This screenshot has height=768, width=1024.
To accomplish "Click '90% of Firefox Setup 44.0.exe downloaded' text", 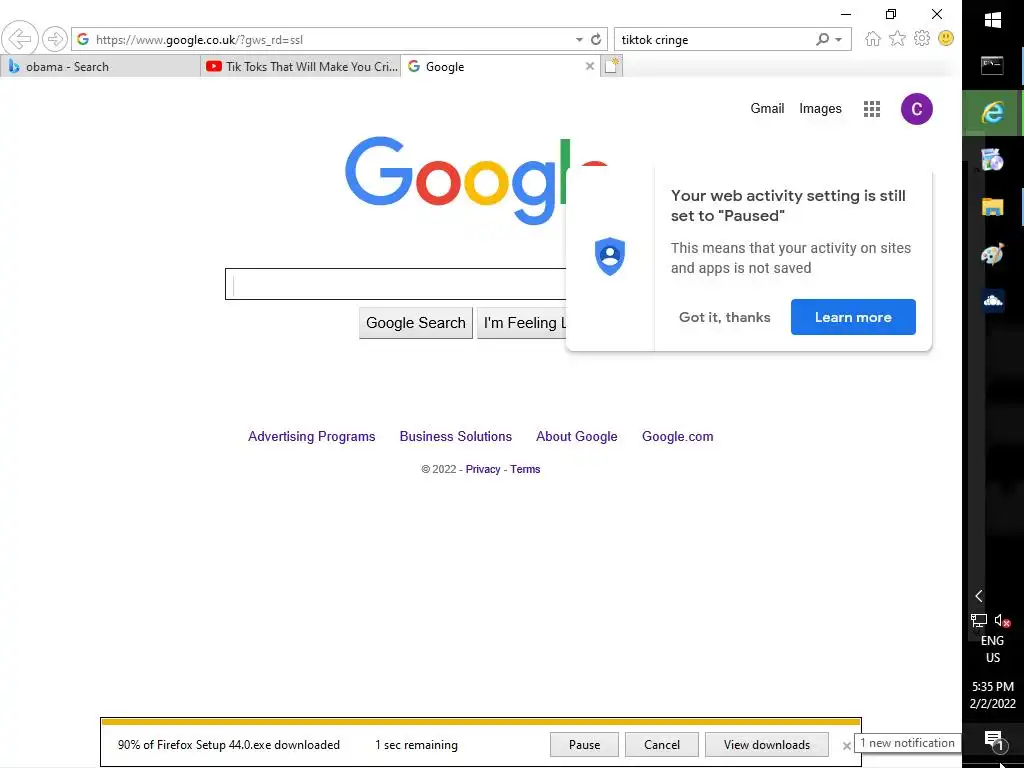I will pyautogui.click(x=229, y=745).
